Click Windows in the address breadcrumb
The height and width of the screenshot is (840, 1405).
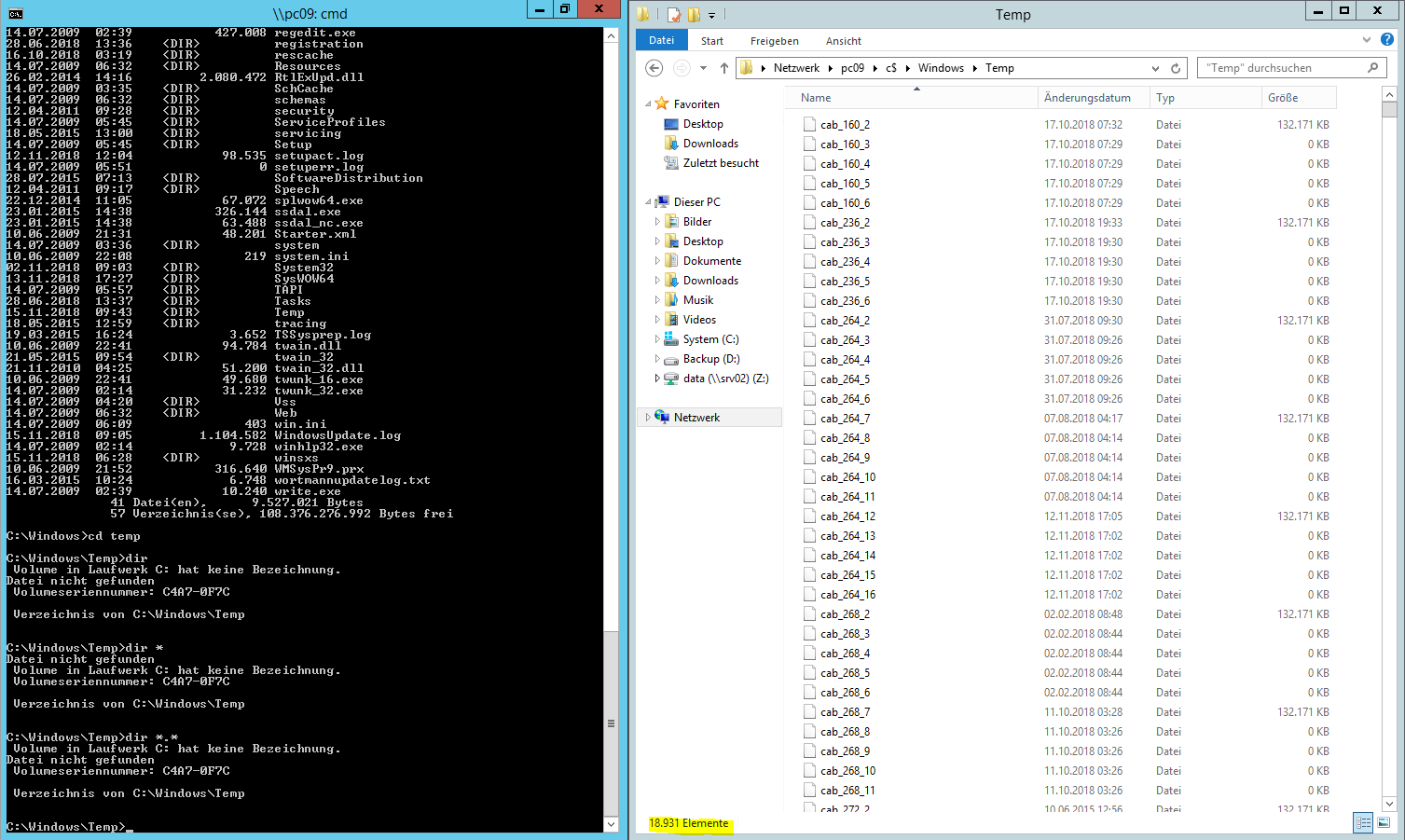tap(940, 68)
